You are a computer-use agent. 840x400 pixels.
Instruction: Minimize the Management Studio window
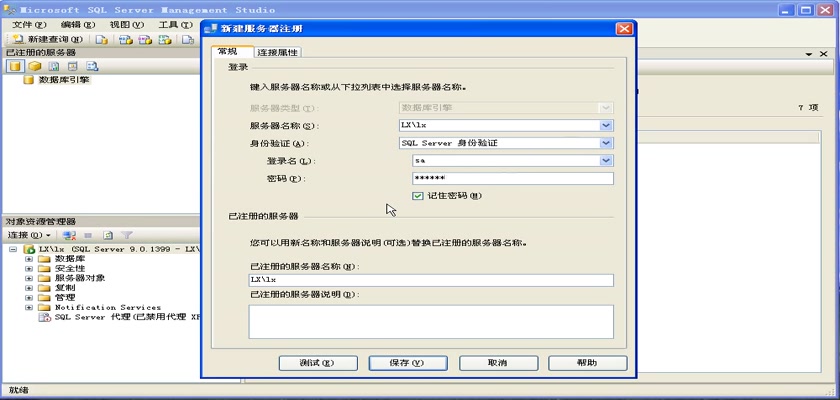click(x=787, y=10)
